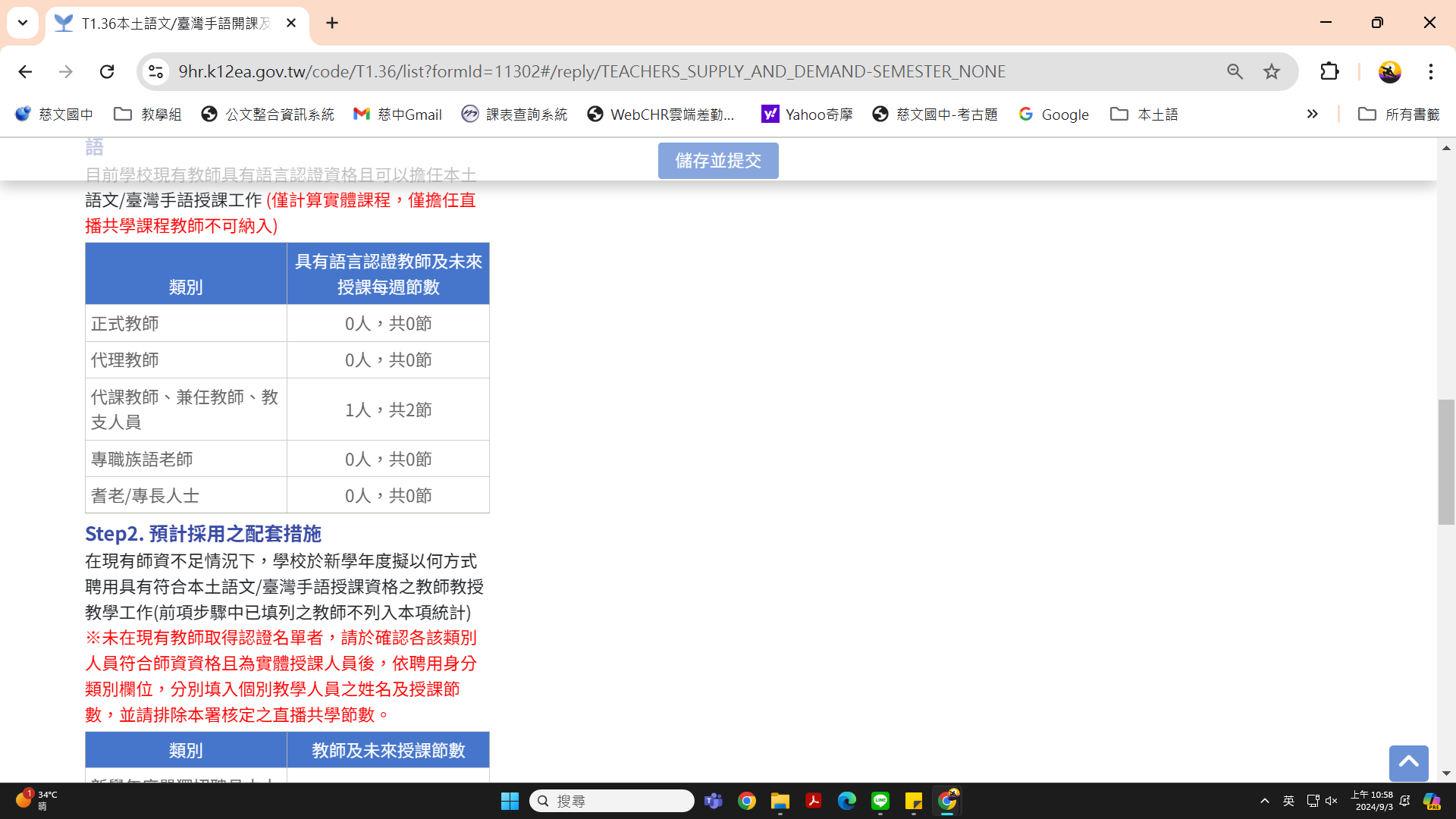This screenshot has height=819, width=1456.
Task: Select the 正式教師 row label
Action: [x=125, y=324]
